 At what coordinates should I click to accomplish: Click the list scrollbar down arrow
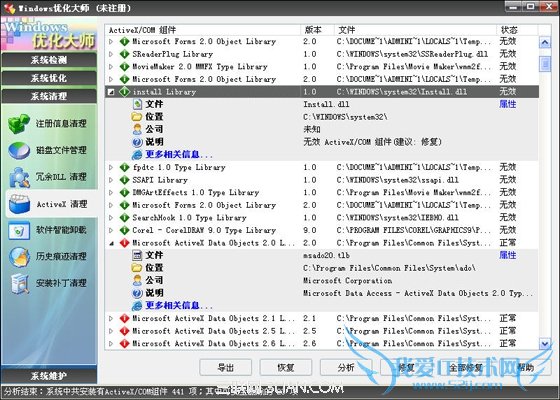pyautogui.click(x=545, y=344)
